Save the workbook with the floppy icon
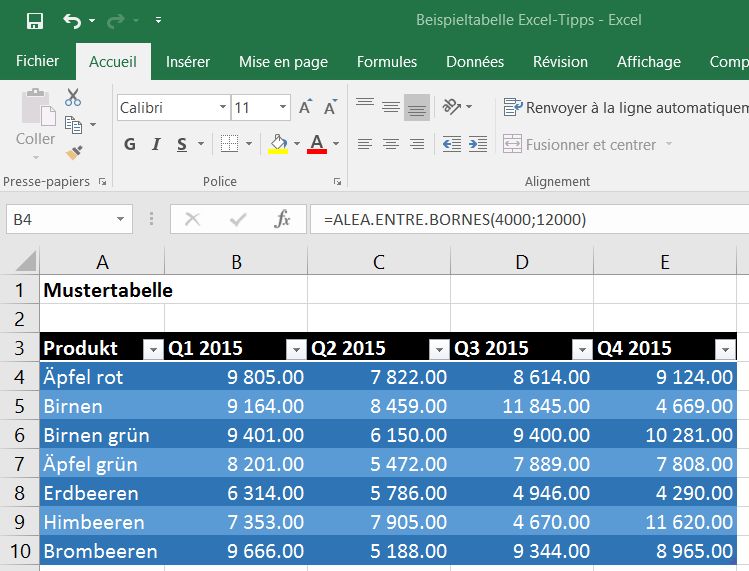 coord(35,21)
